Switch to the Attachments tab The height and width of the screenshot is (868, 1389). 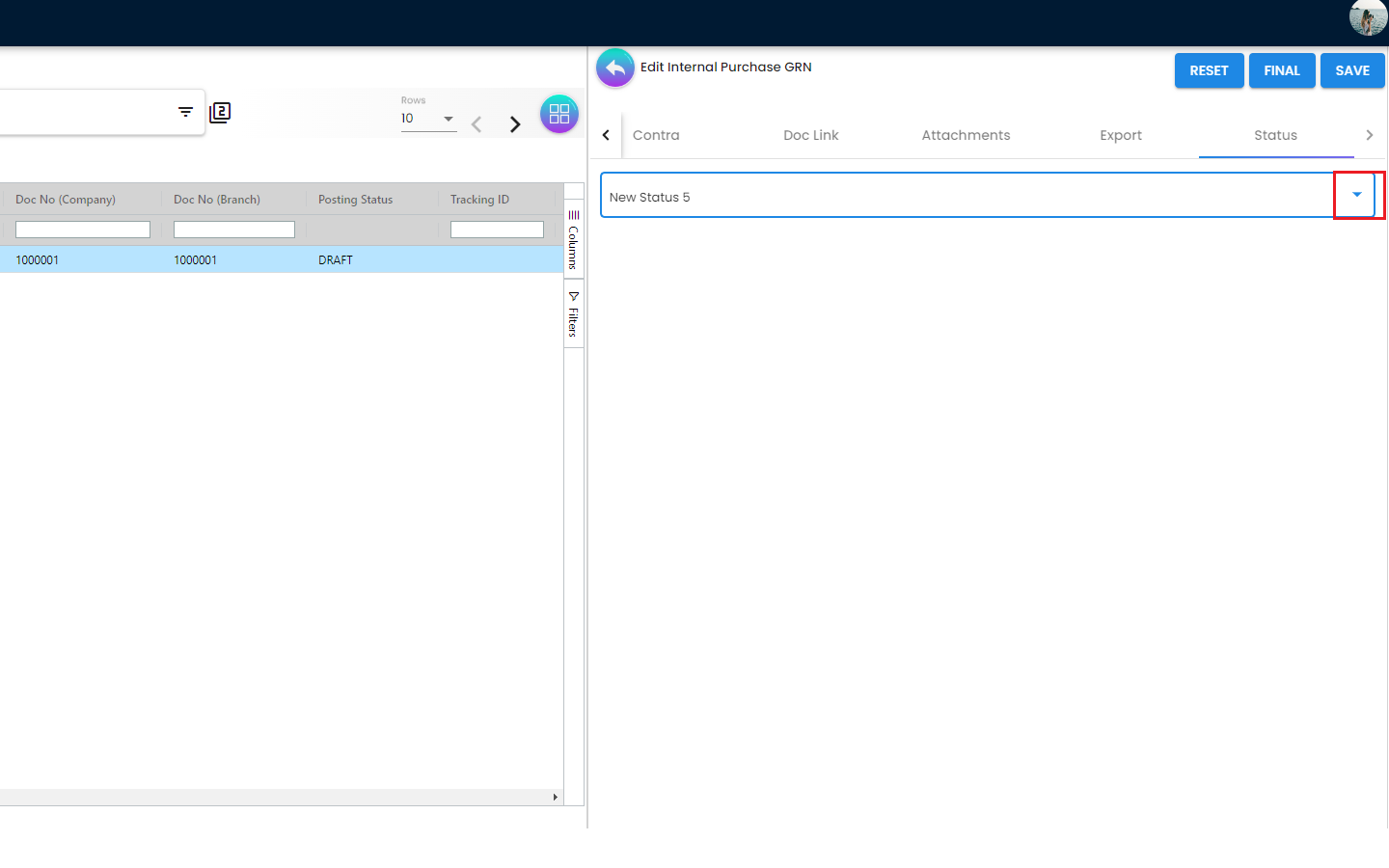(x=966, y=135)
